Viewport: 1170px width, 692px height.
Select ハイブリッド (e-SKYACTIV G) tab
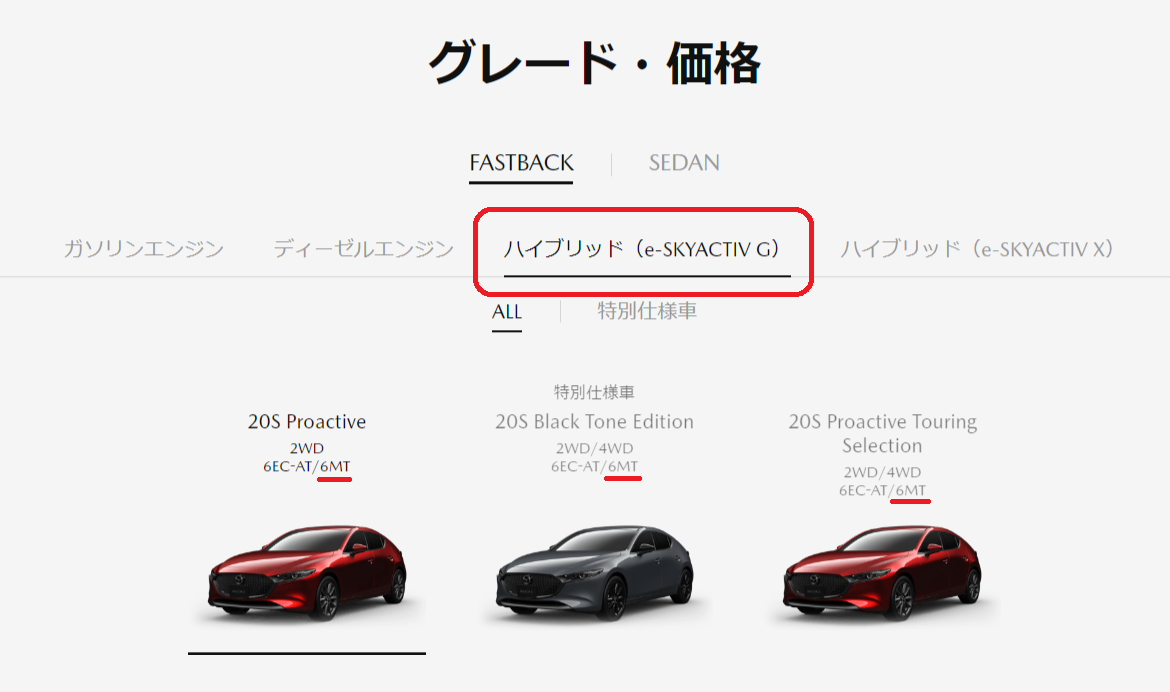point(643,249)
